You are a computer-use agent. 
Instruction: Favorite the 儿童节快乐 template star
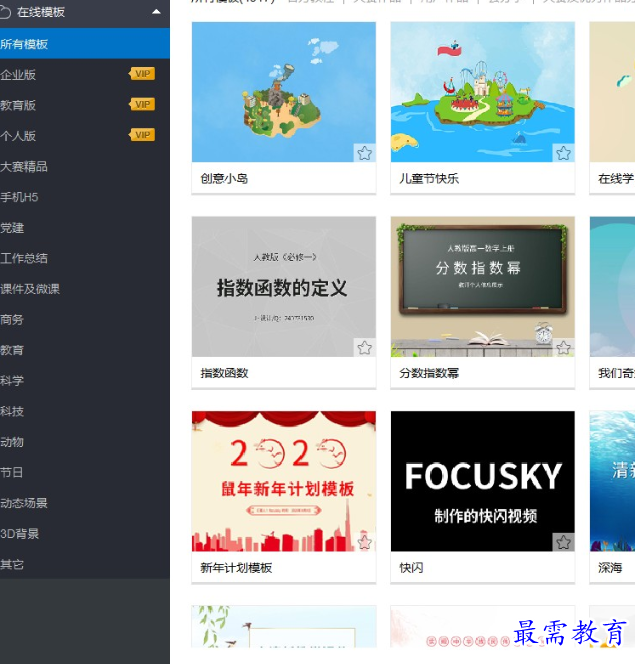tap(563, 153)
